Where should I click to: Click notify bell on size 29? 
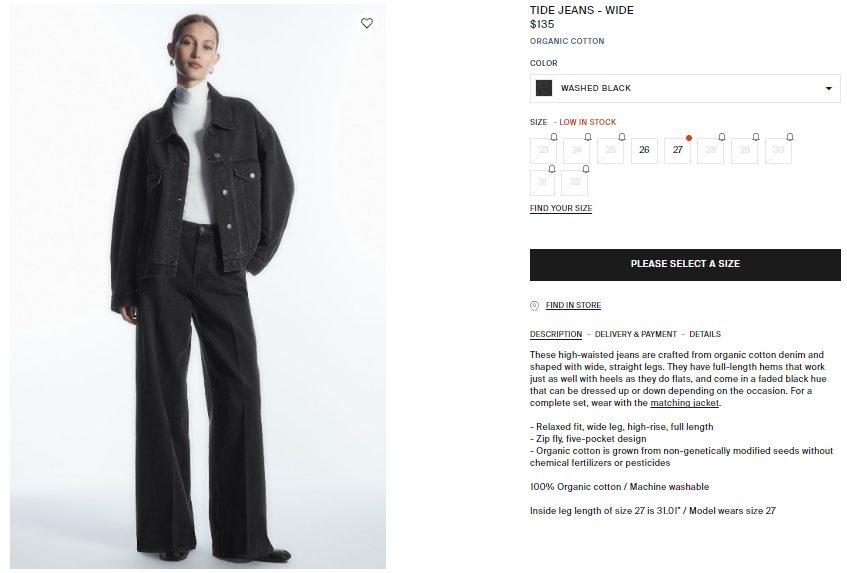point(756,137)
